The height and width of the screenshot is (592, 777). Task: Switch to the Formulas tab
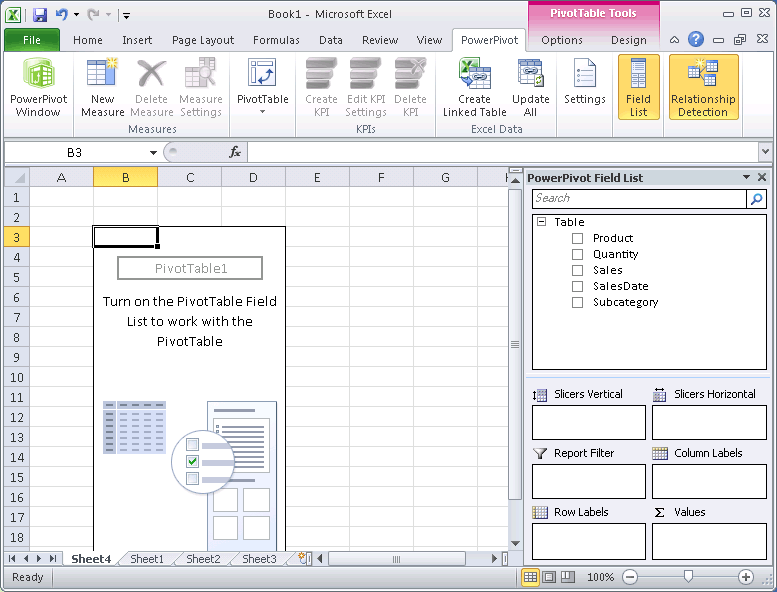click(276, 40)
